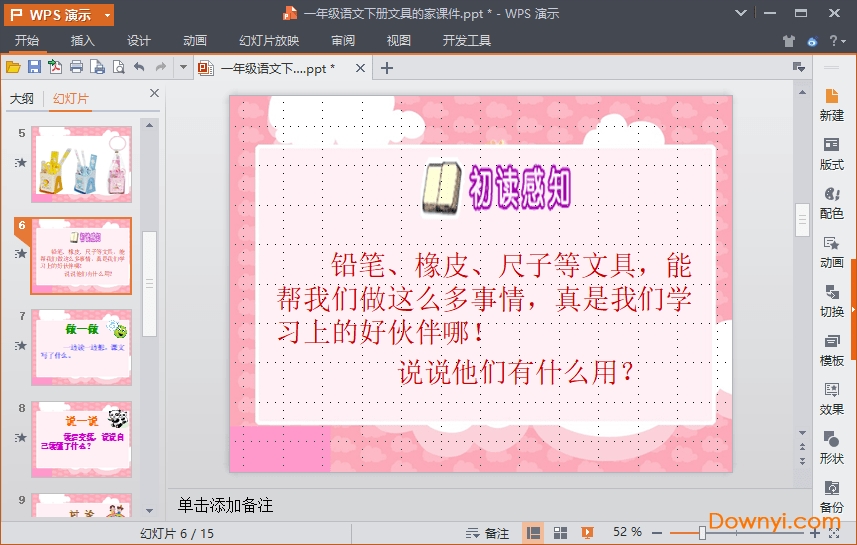Click the Save icon in quick toolbar
The image size is (857, 545).
coord(34,67)
